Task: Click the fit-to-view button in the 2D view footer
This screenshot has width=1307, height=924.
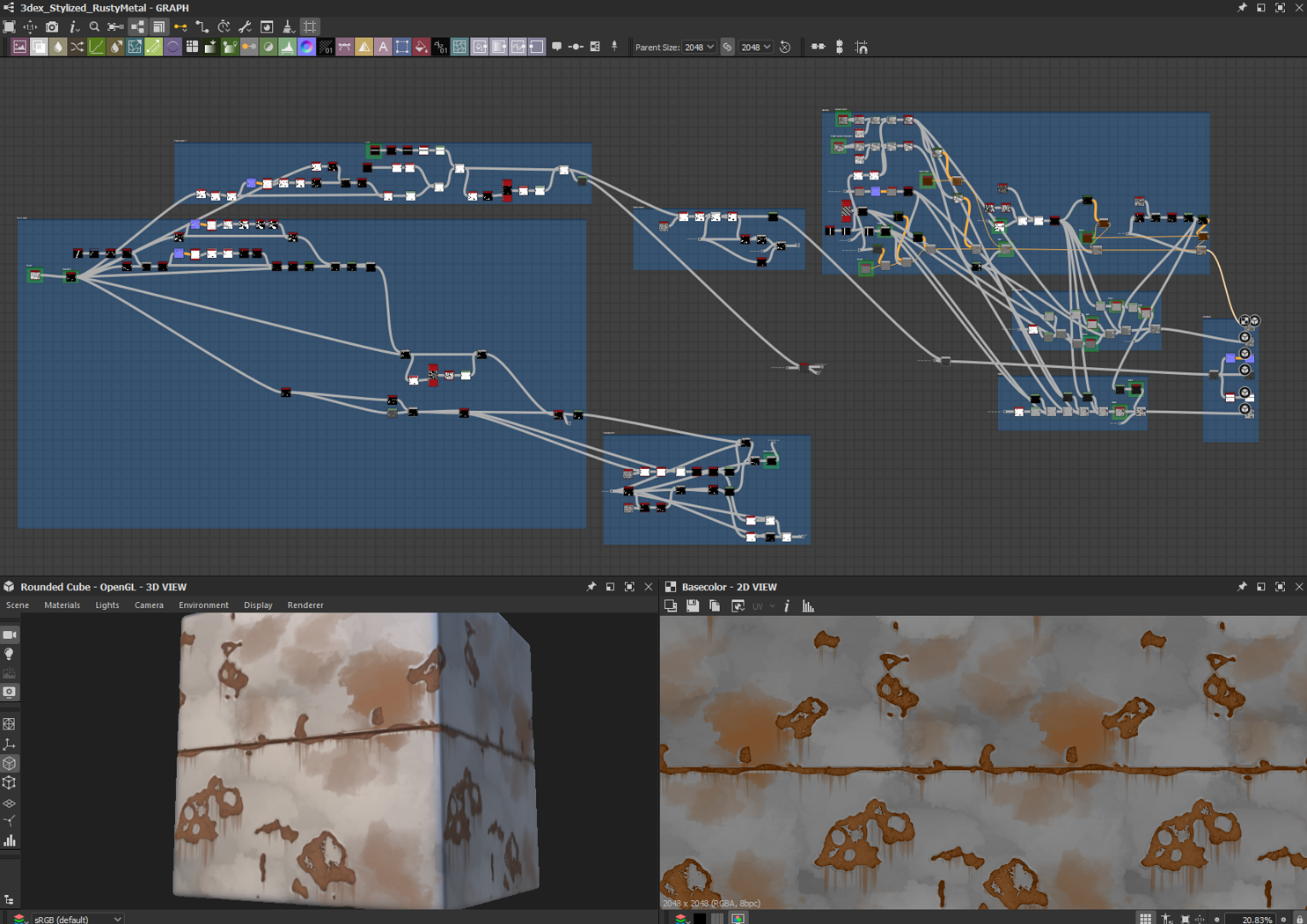Action: (1185, 919)
